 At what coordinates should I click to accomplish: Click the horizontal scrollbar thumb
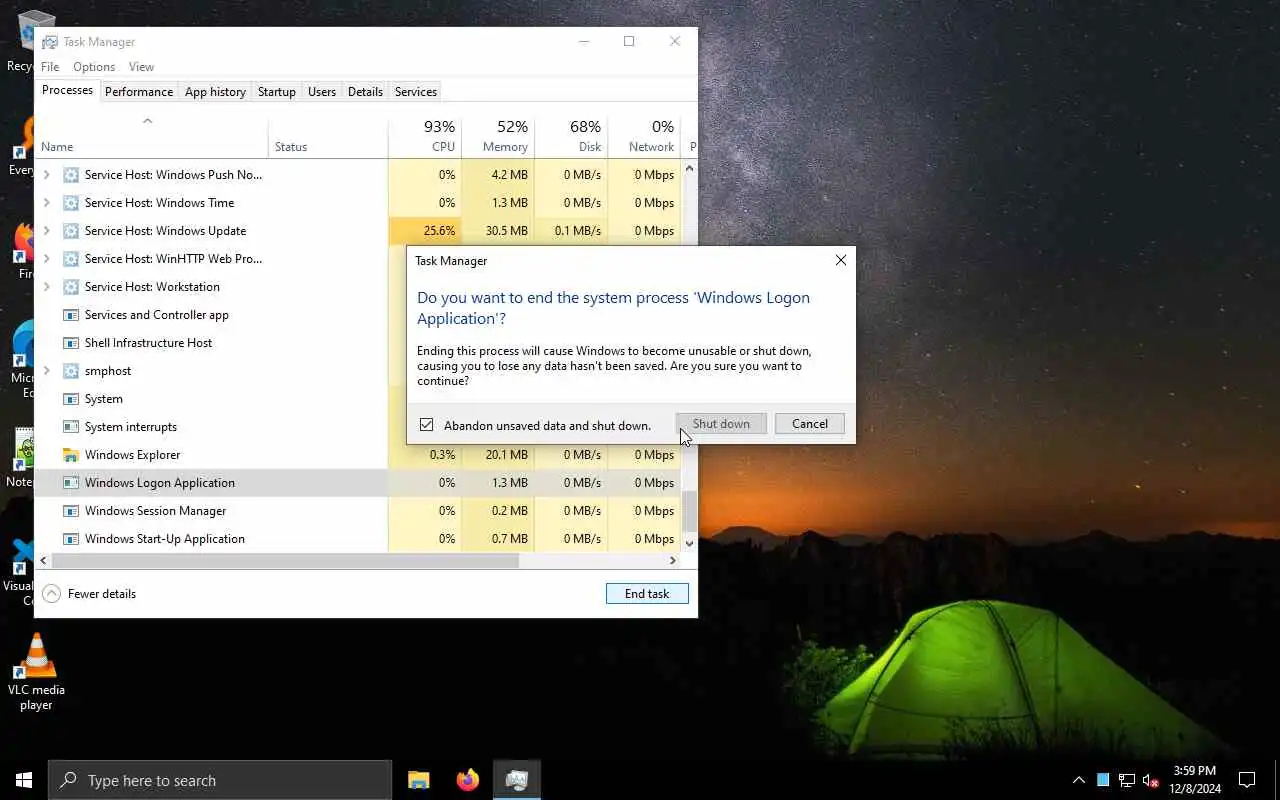[x=284, y=561]
